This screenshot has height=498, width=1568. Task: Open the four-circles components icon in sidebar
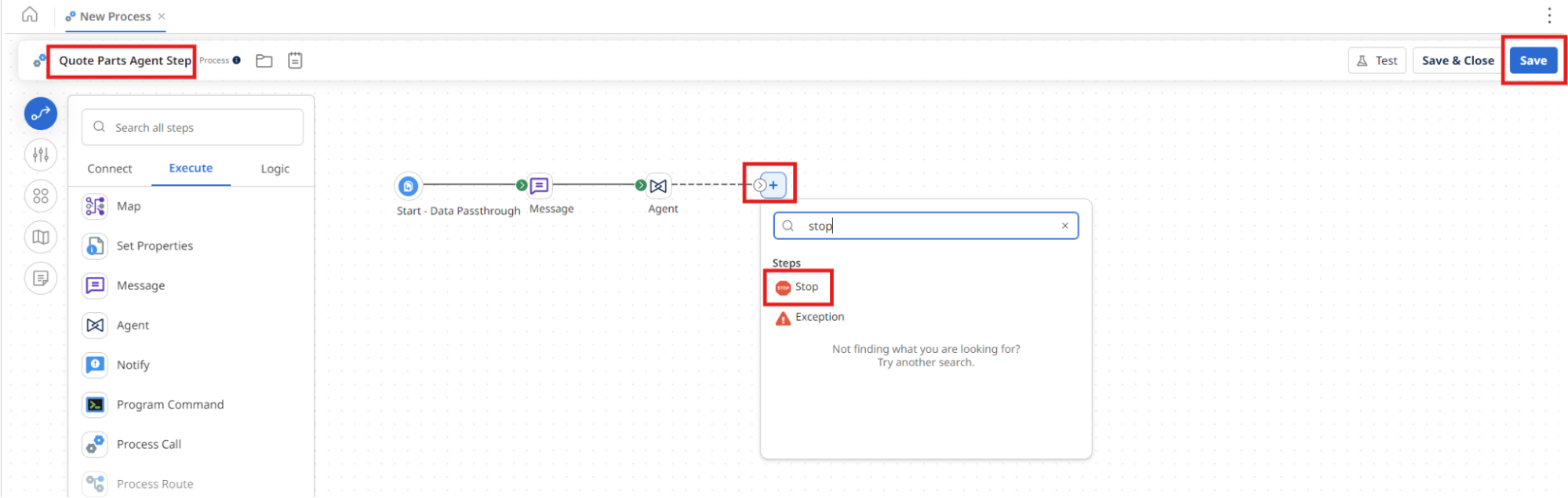point(41,196)
